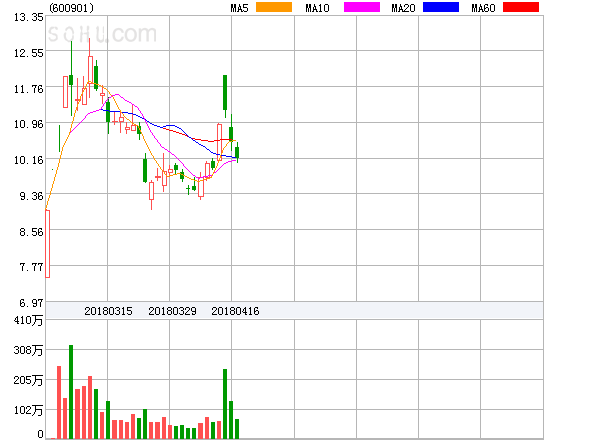Click the 205万 volume axis label
The image size is (600, 440).
28,380
